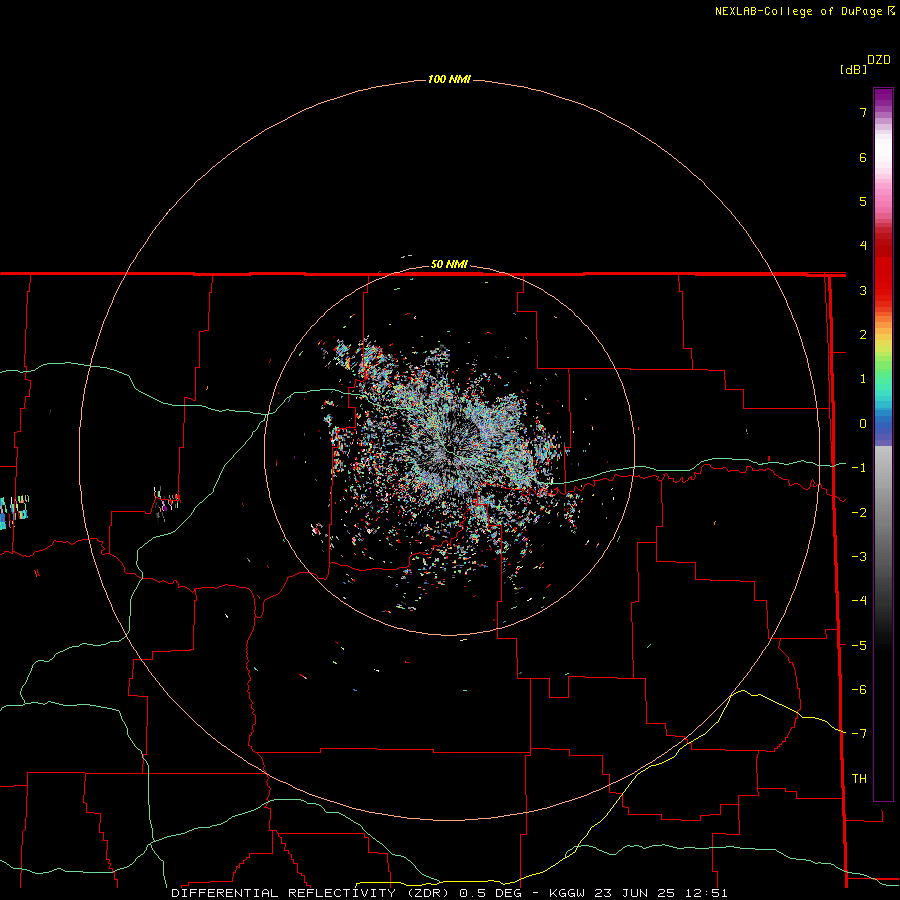The image size is (900, 900).
Task: Select "DIFFERENTIAL REFLECTIVITY" in the bottom caption
Action: click(284, 893)
